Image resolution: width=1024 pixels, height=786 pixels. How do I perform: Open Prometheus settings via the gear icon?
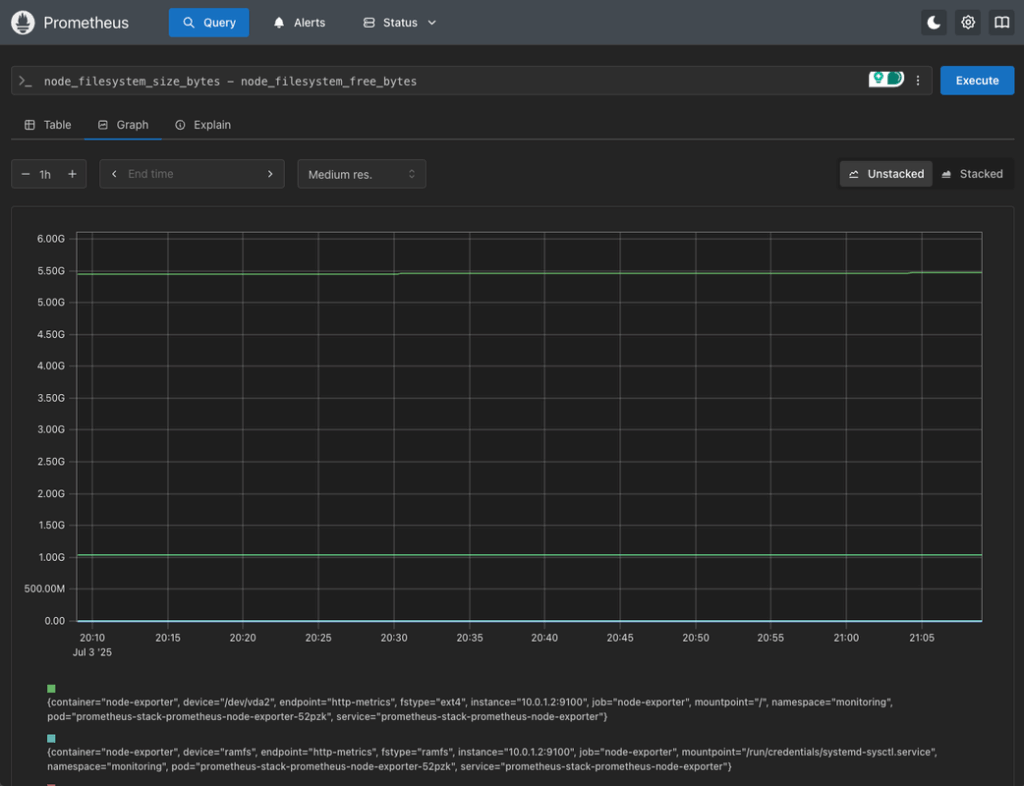(x=967, y=22)
